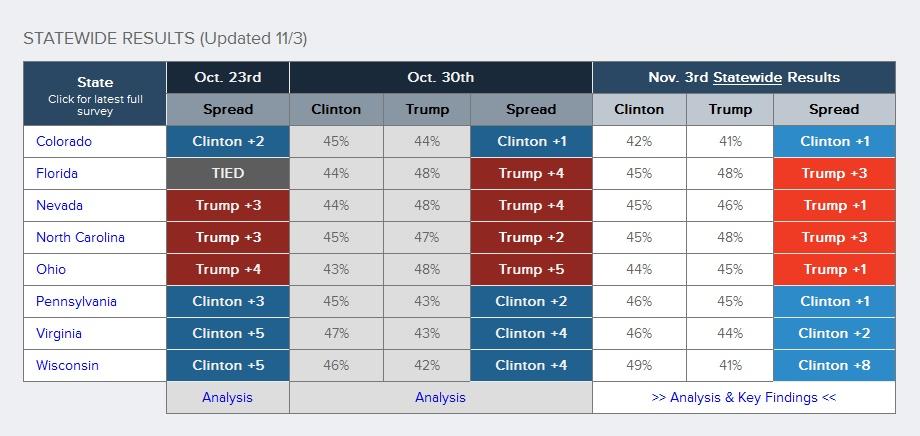Click Ohio's Trump +5 spread cell
Image resolution: width=920 pixels, height=436 pixels.
(531, 269)
